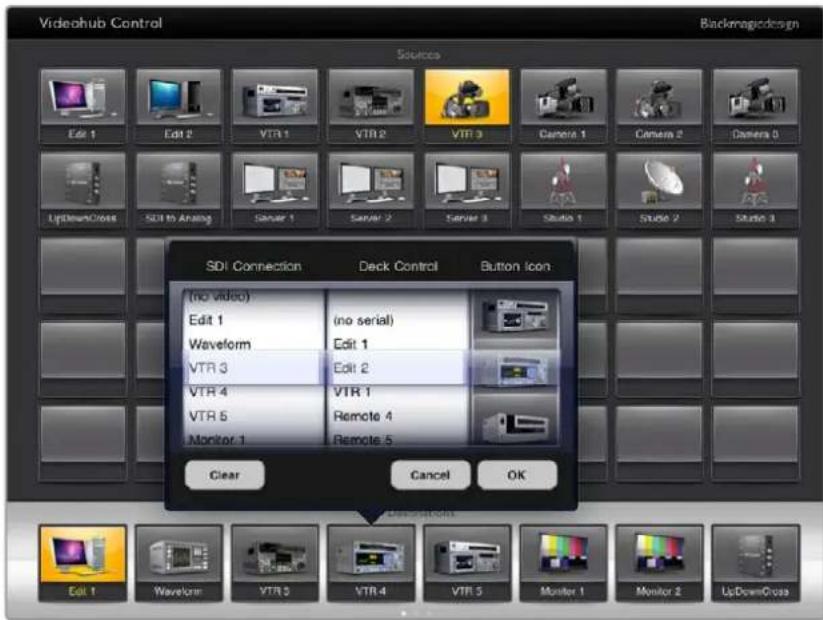Click the highlighted VTR 3 source
823x620 pixels.
point(467,106)
